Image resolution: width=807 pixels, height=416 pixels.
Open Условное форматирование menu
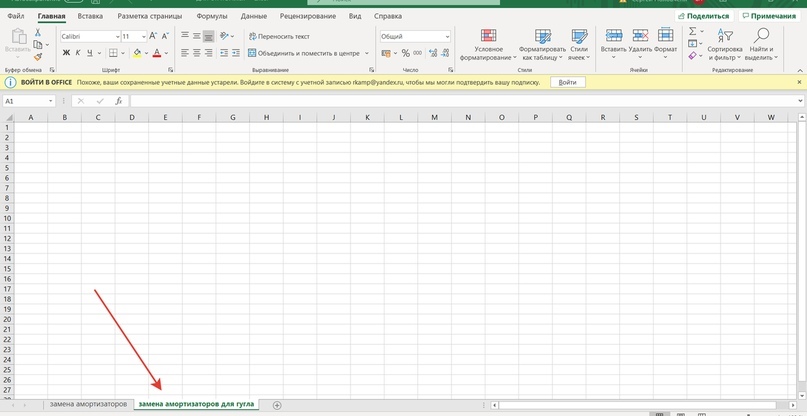[x=488, y=45]
